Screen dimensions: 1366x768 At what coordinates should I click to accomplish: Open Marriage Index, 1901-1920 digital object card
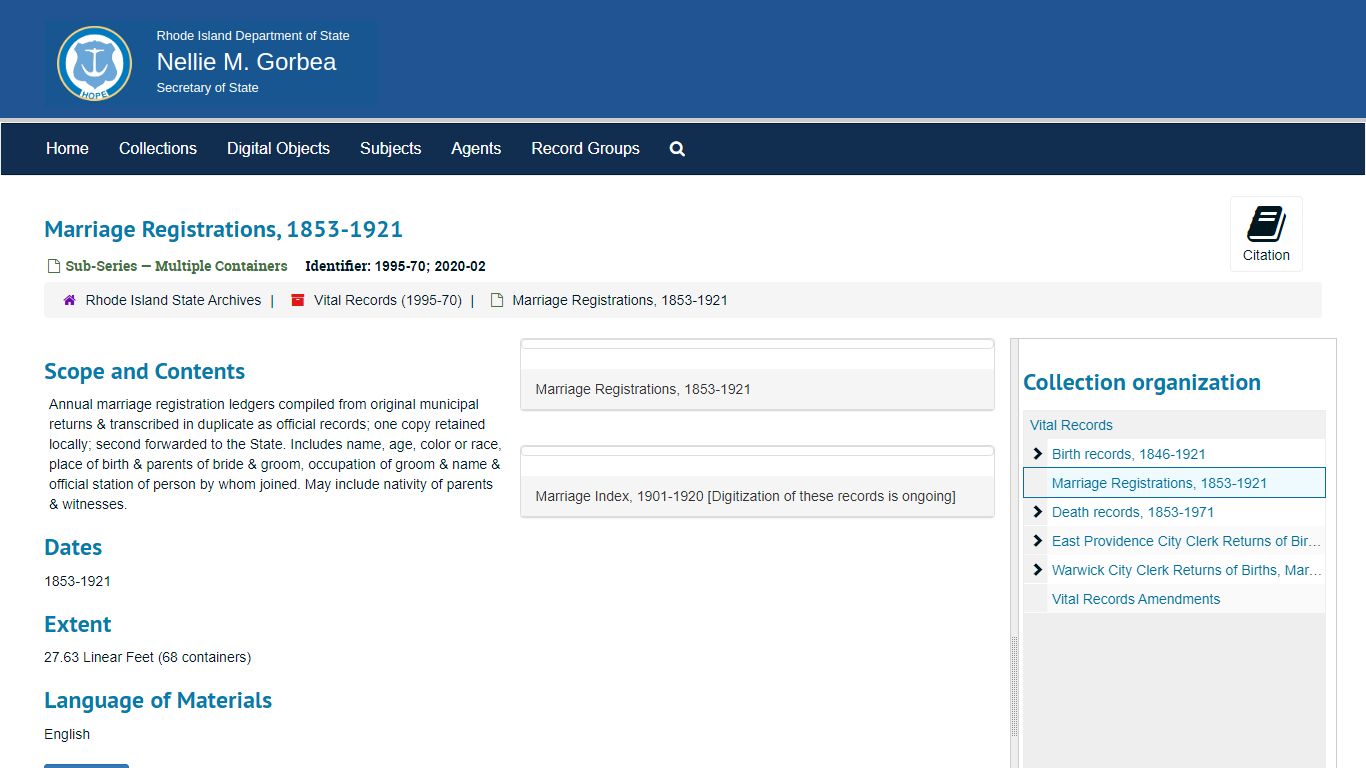[757, 482]
